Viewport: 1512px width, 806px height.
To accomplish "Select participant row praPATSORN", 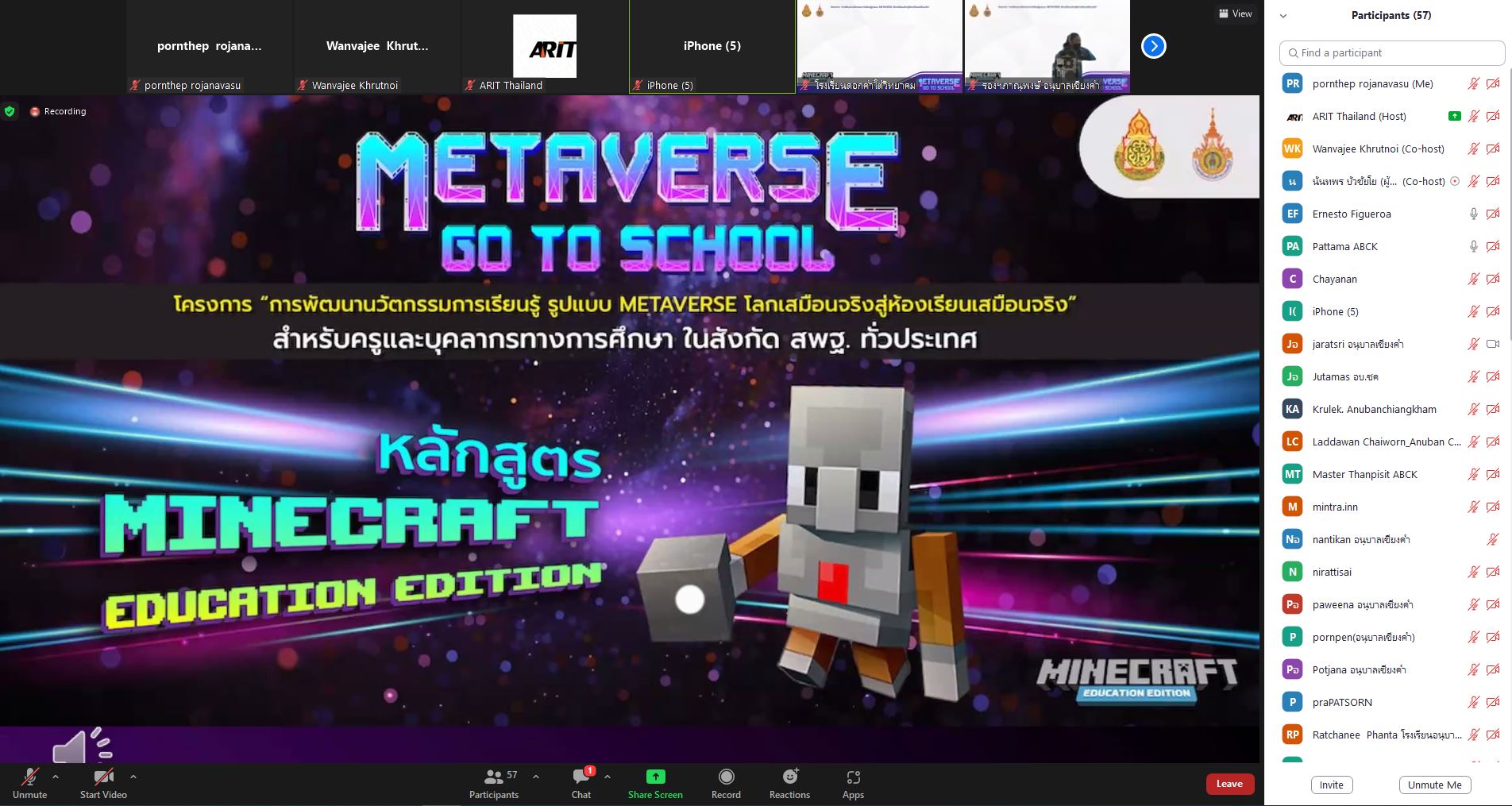I will 1388,702.
